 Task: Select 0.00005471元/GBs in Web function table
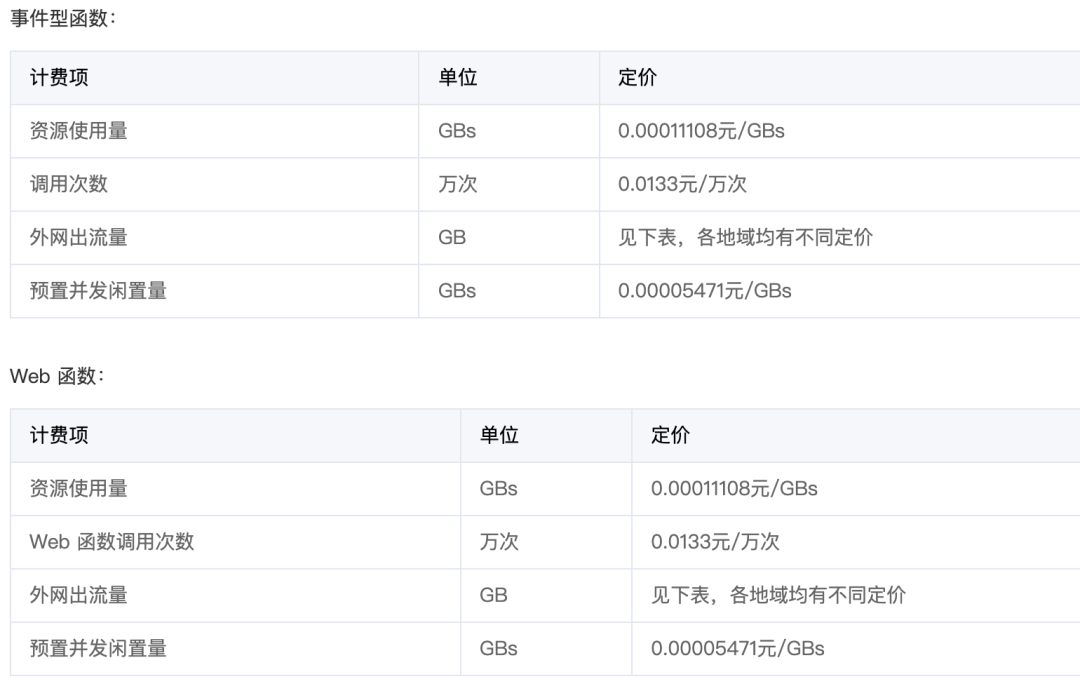click(x=738, y=648)
